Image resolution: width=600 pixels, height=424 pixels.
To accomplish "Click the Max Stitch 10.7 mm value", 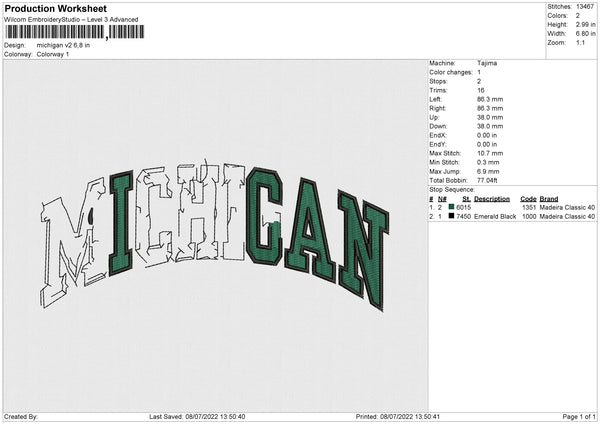I will [x=490, y=153].
